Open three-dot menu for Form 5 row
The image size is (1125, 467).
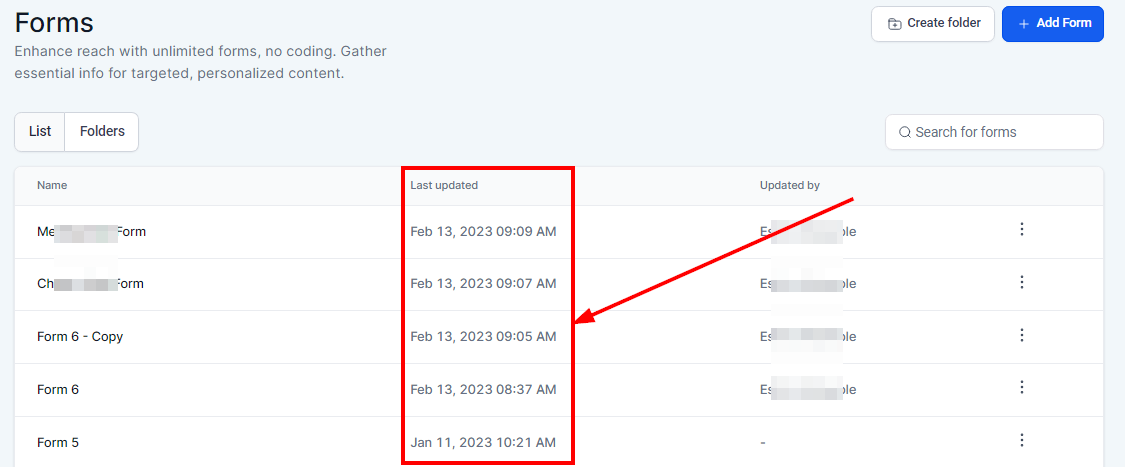pos(1021,440)
